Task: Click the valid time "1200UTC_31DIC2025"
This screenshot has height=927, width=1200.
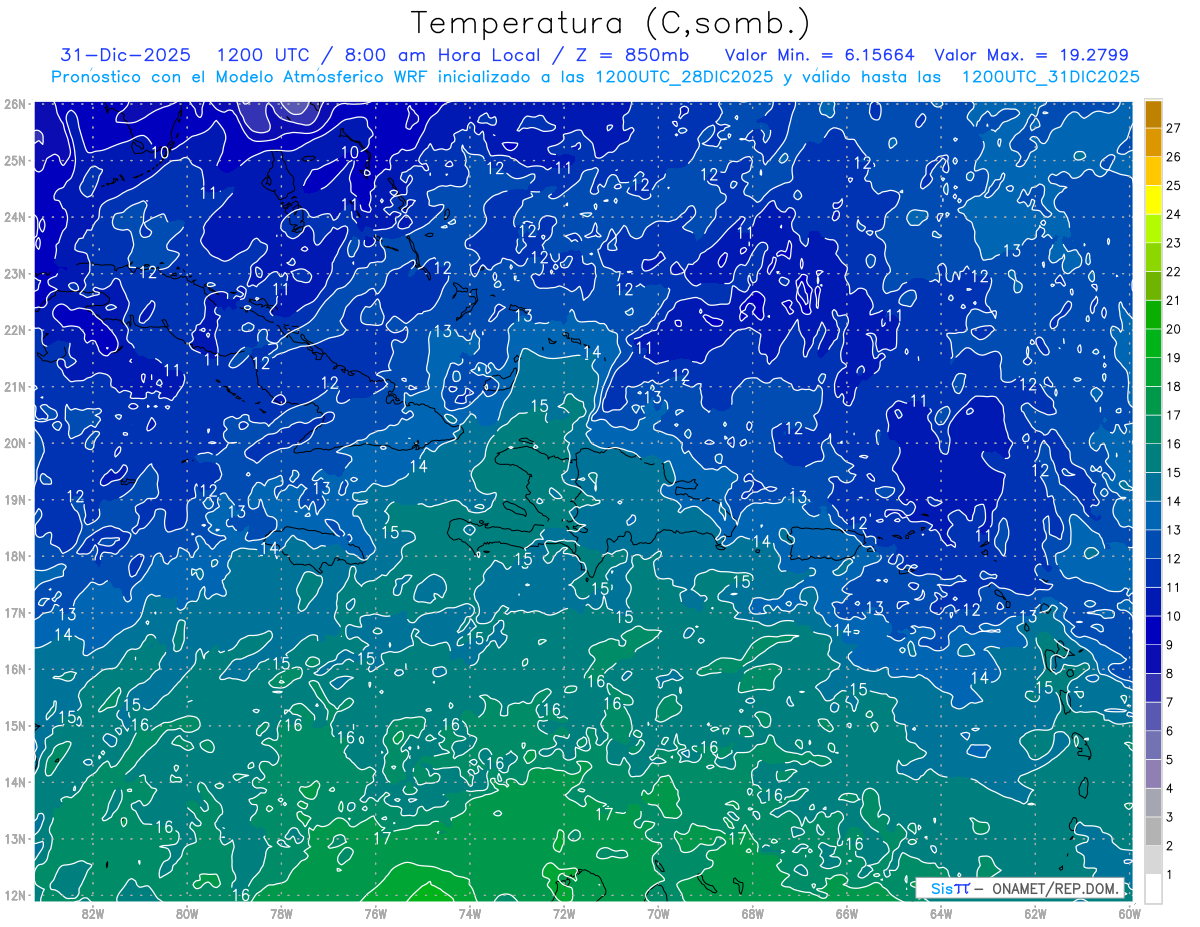Action: click(x=1050, y=76)
